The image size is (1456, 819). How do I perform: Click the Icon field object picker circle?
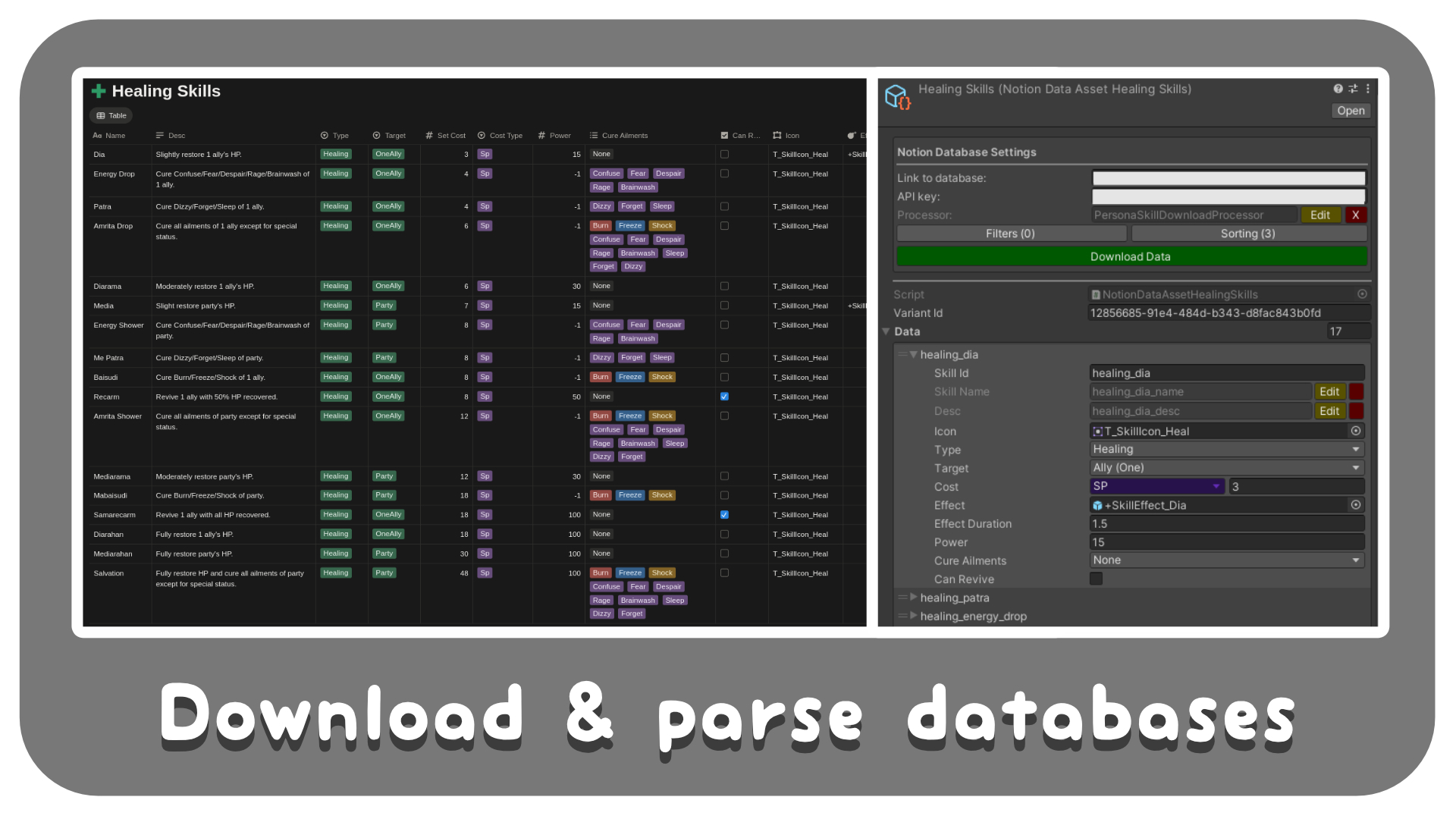(1356, 431)
